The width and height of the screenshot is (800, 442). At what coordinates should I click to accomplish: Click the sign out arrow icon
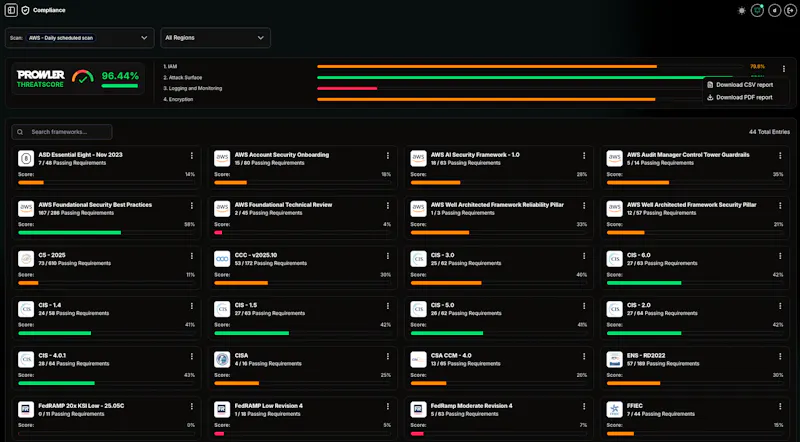(x=790, y=10)
